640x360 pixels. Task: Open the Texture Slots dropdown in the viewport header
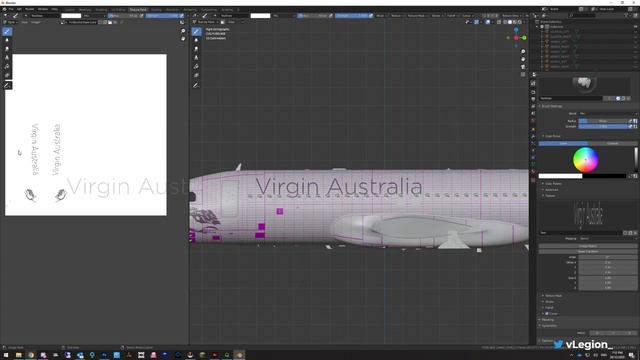[512, 16]
